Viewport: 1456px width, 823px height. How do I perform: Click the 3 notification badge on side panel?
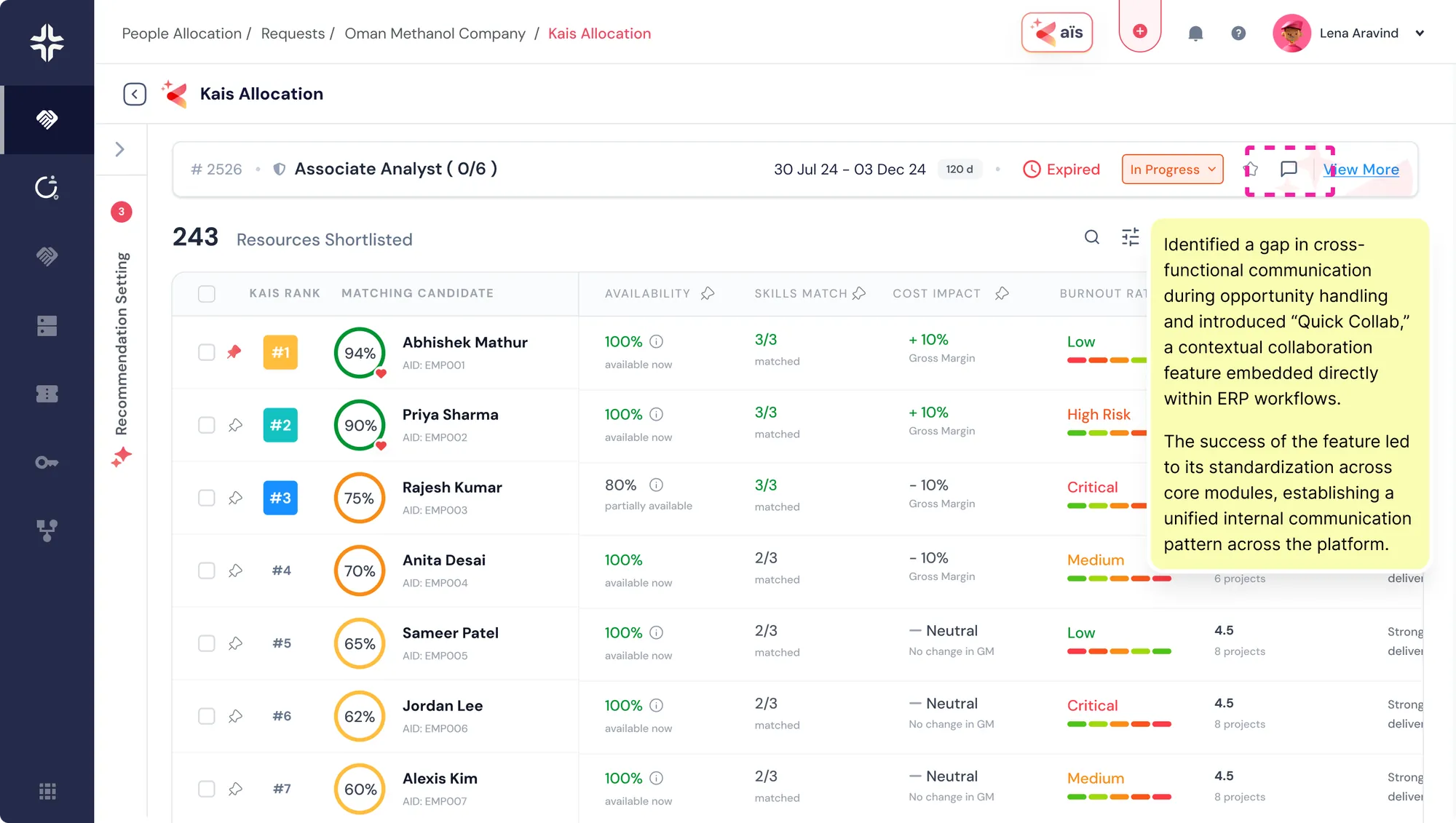click(122, 212)
